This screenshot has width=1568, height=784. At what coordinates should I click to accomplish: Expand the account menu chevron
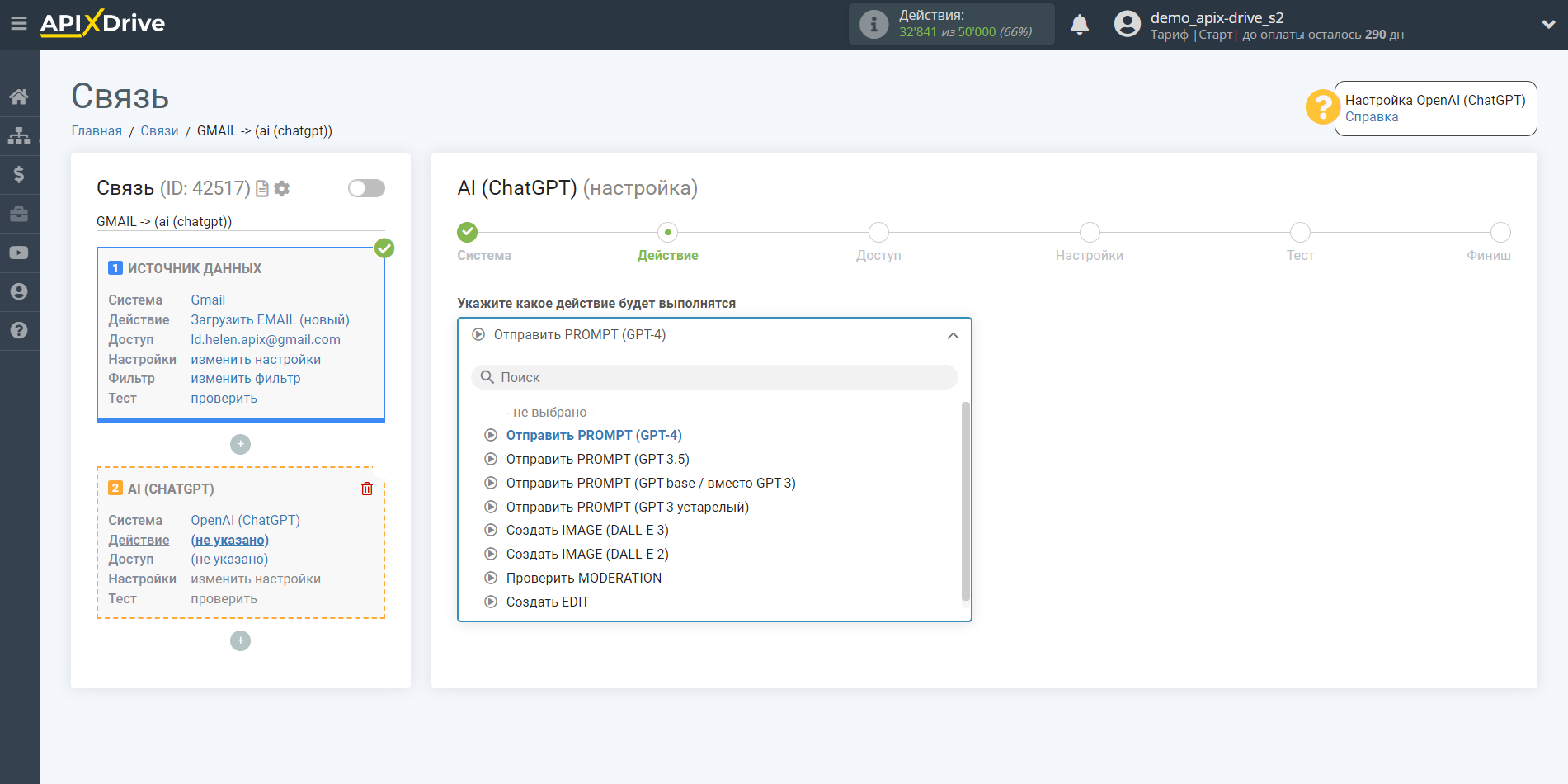pyautogui.click(x=1548, y=25)
